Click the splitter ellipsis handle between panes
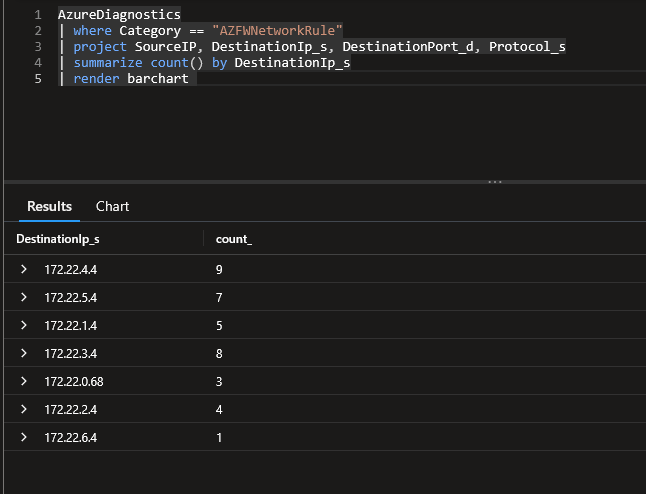 pos(493,182)
